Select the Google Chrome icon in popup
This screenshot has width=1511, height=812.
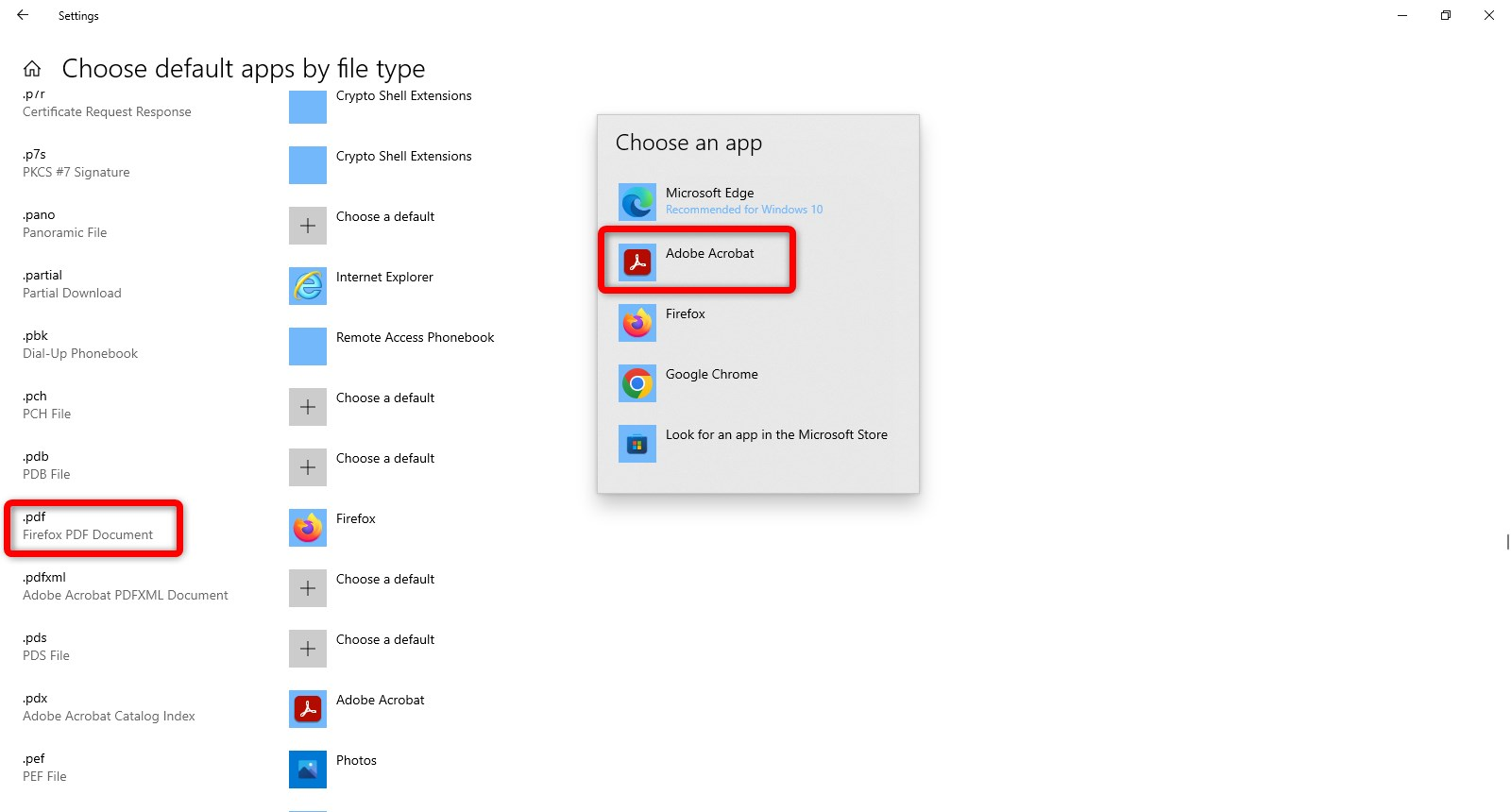tap(637, 383)
